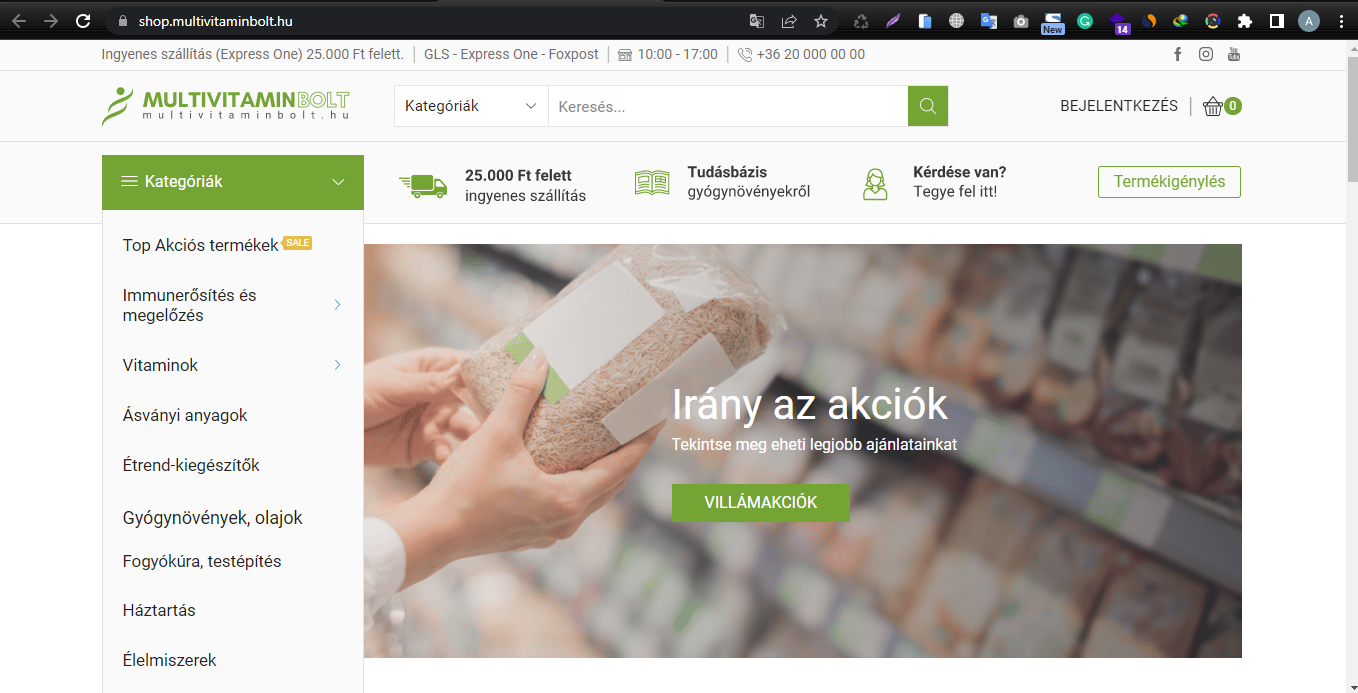Open Grammarly extension
Image resolution: width=1358 pixels, height=693 pixels.
pyautogui.click(x=1085, y=20)
